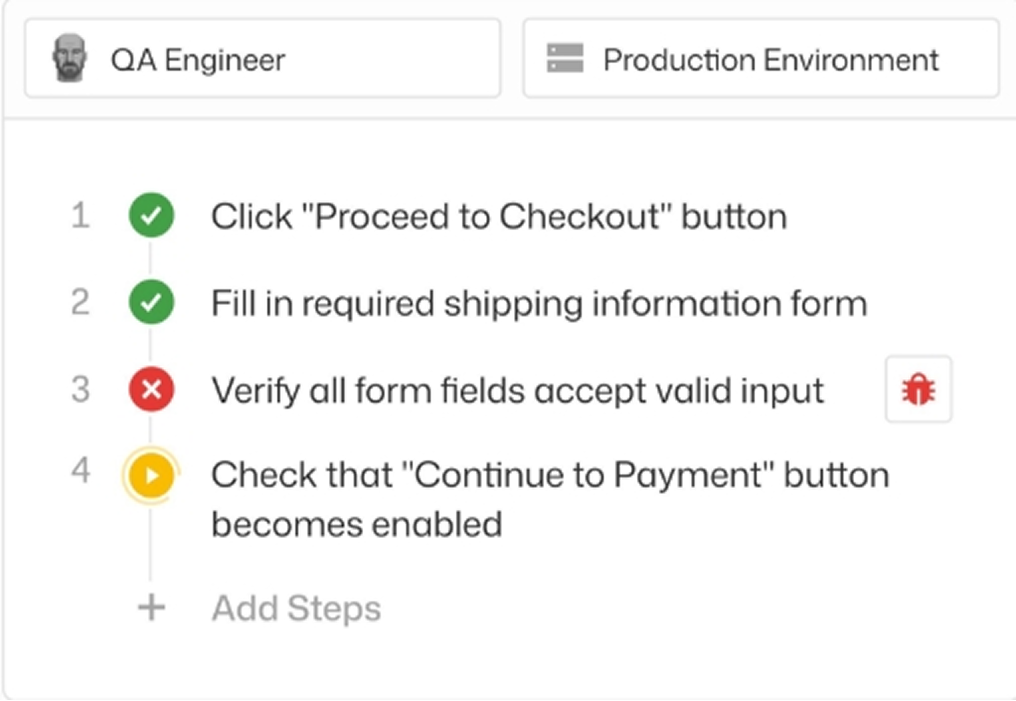1016x701 pixels.
Task: Click the QA Engineer avatar icon
Action: 69,59
